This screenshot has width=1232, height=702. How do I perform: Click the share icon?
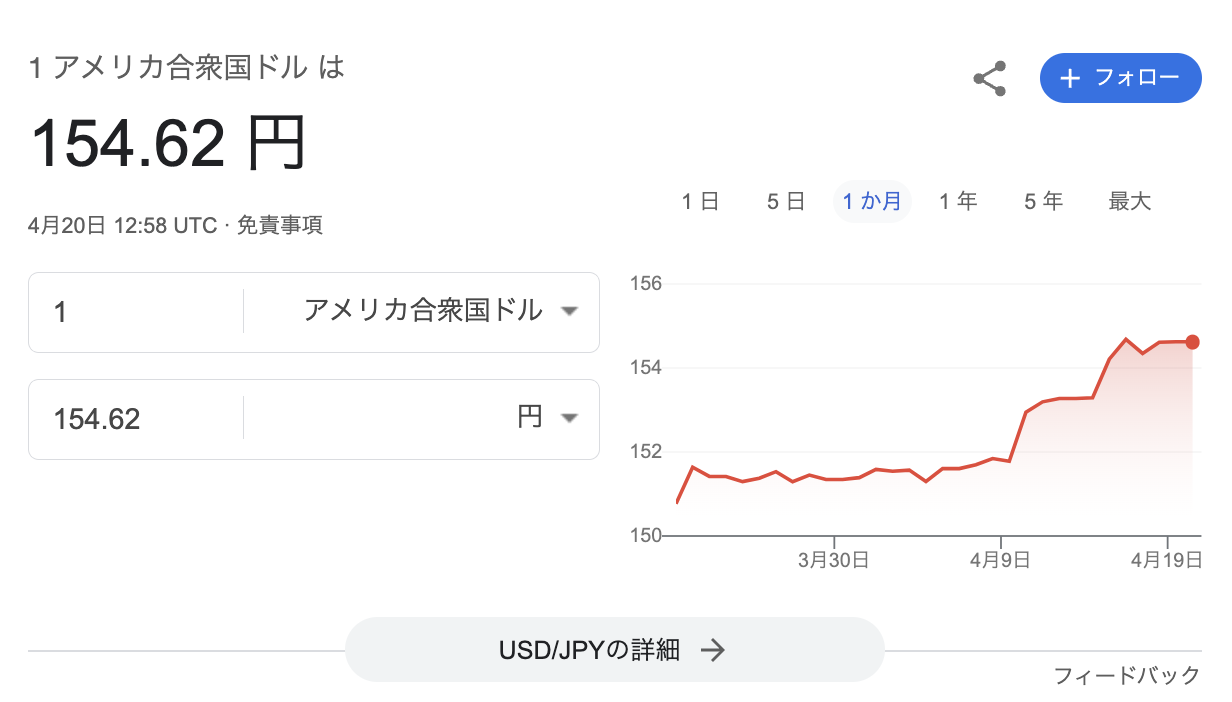coord(990,79)
